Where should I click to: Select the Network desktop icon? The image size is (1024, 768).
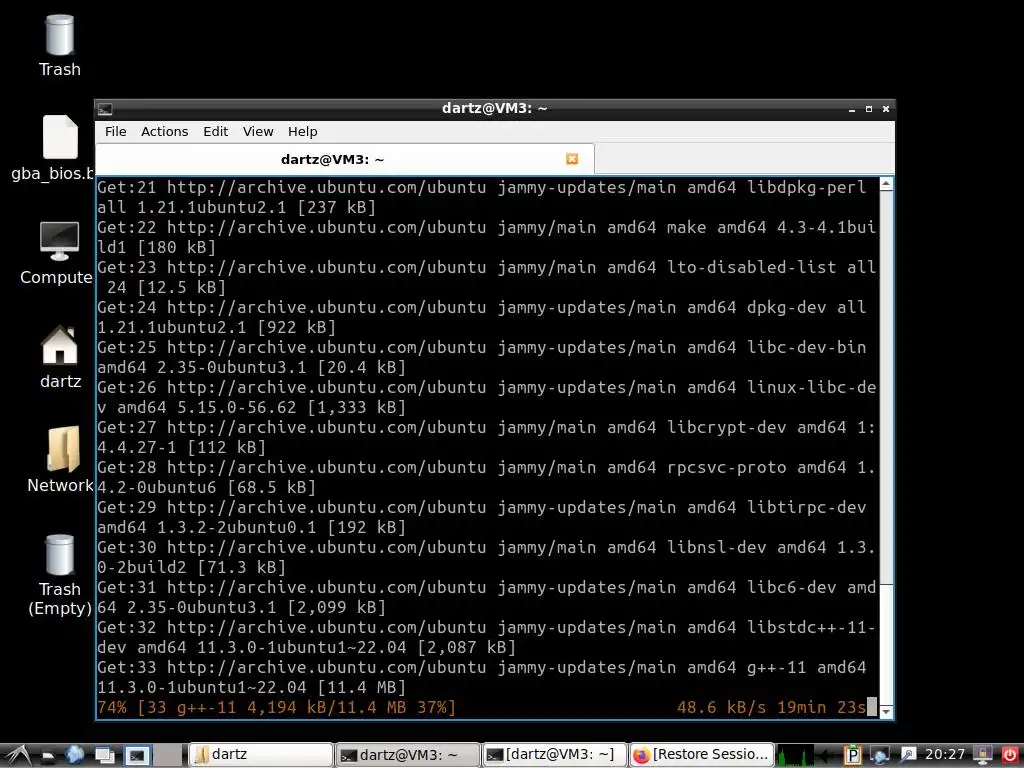point(61,460)
